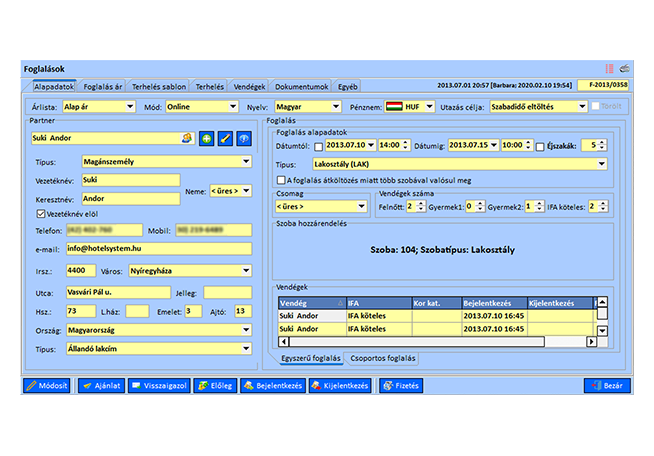654x456 pixels.
Task: Switch to the Vendégek tab
Action: click(248, 86)
